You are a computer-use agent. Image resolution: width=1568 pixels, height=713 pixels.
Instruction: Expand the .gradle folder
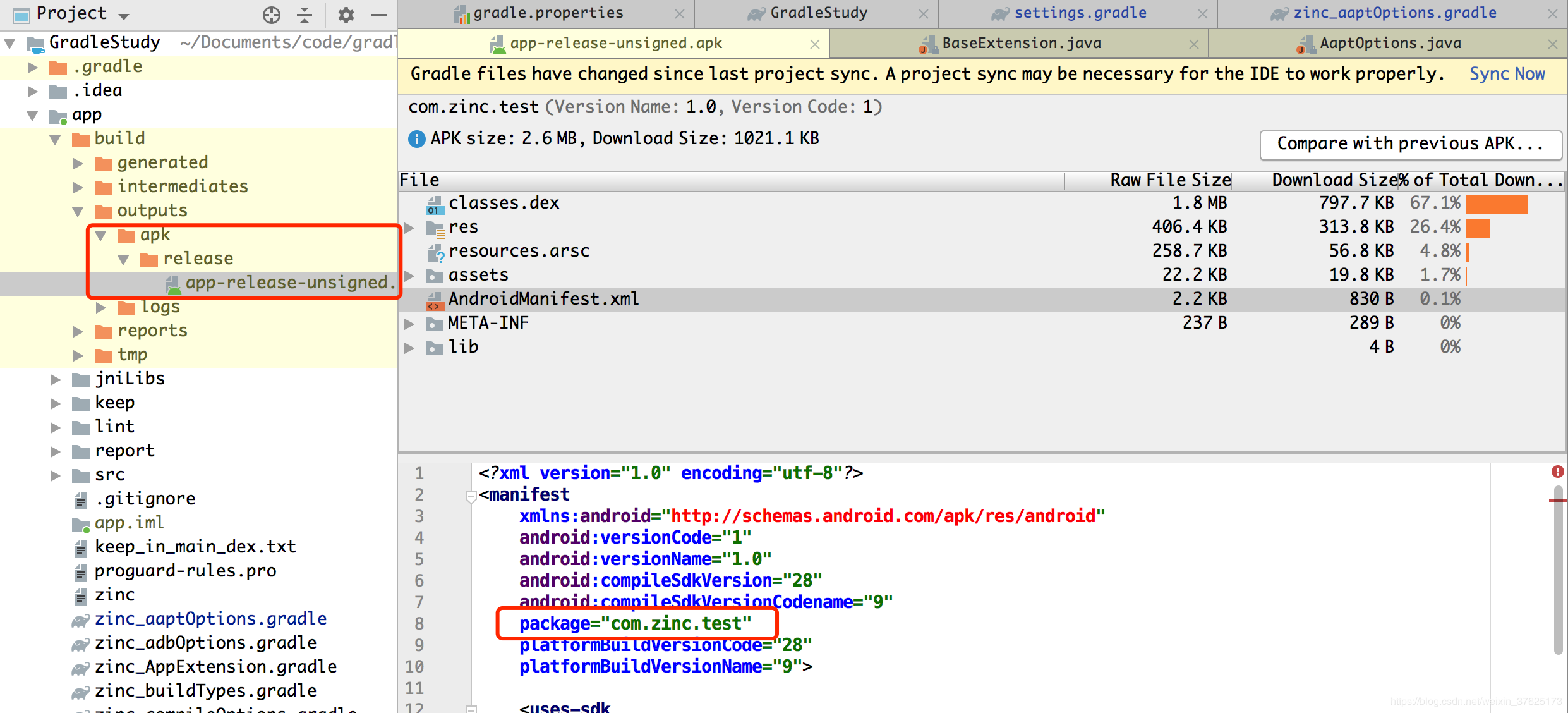pyautogui.click(x=33, y=68)
